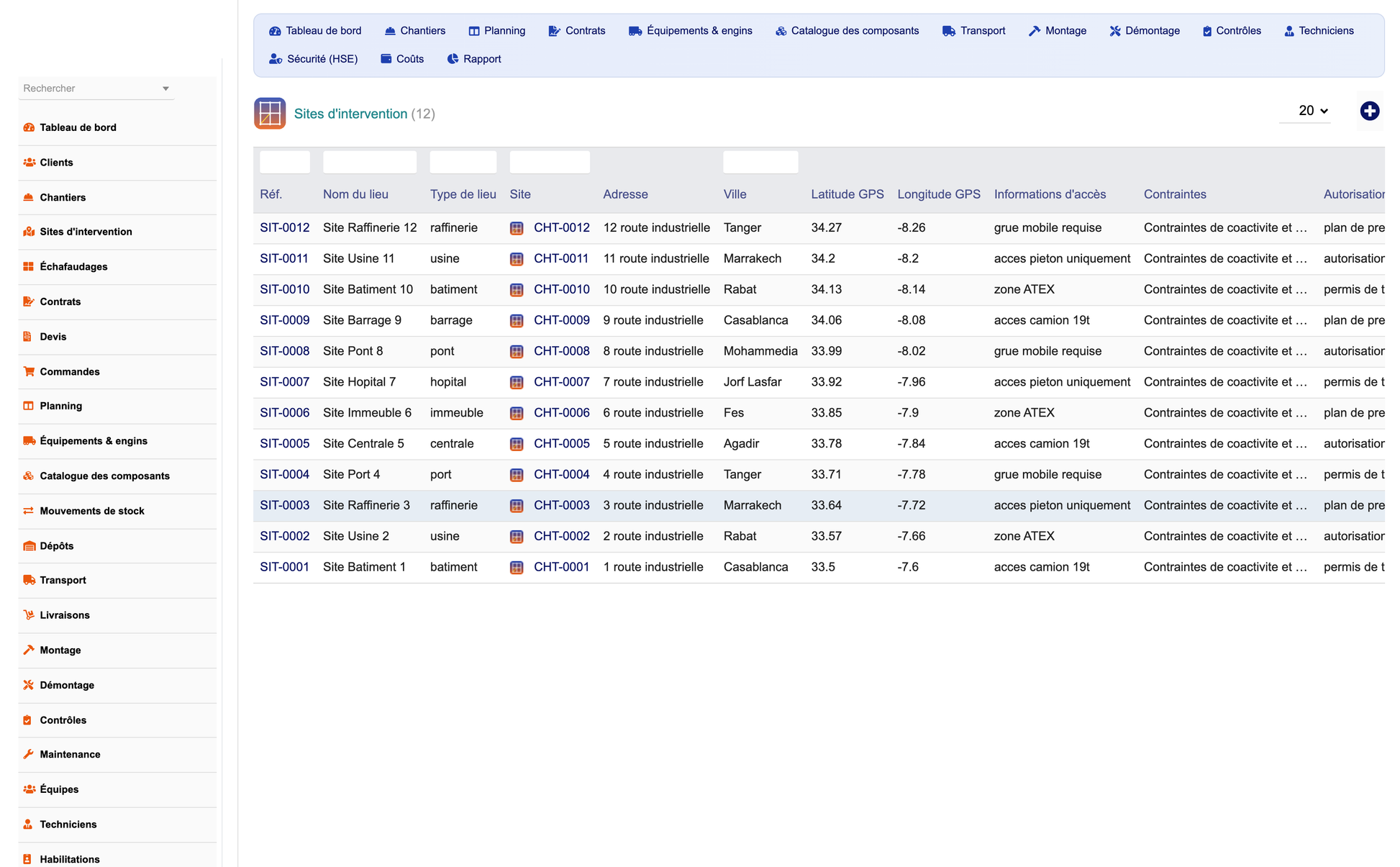Screen dimensions: 1400x867
Task: Follow the CHT-0010 site link
Action: 562,289
